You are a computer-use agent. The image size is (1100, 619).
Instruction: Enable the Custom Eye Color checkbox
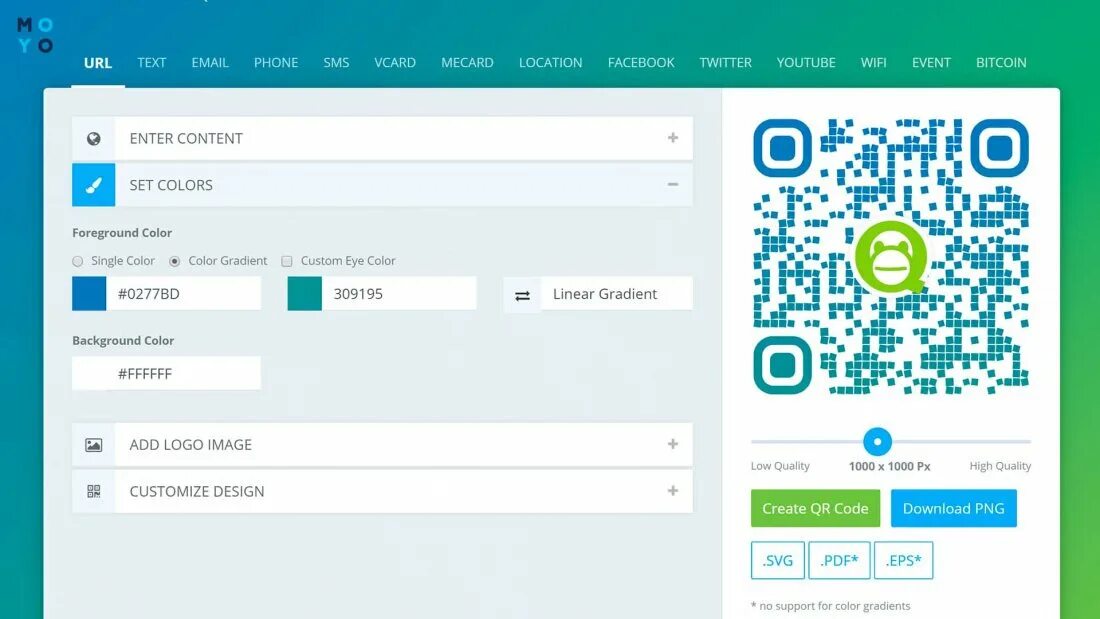tap(287, 261)
